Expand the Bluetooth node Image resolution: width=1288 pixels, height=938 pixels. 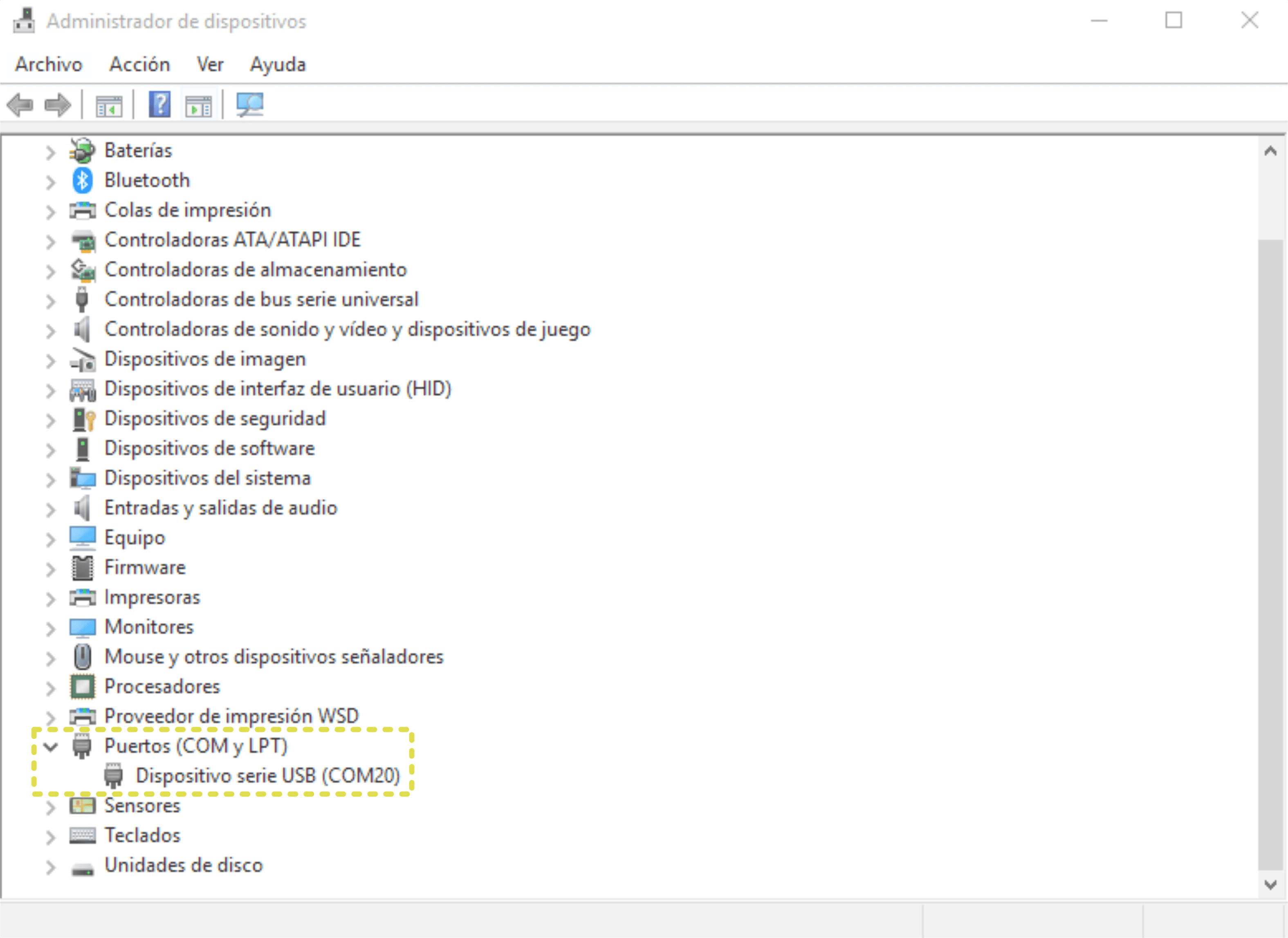[51, 182]
